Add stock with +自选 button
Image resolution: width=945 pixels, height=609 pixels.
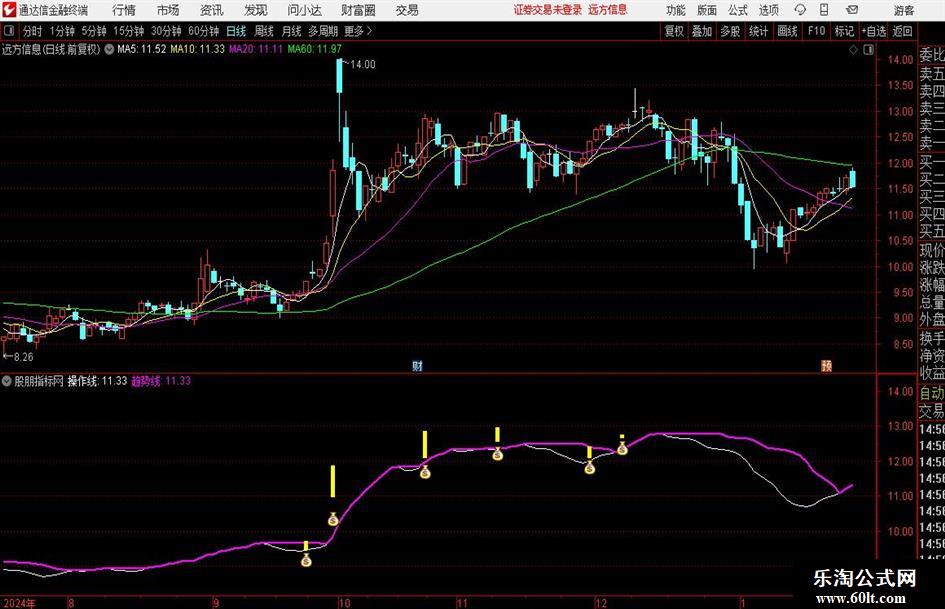coord(873,31)
